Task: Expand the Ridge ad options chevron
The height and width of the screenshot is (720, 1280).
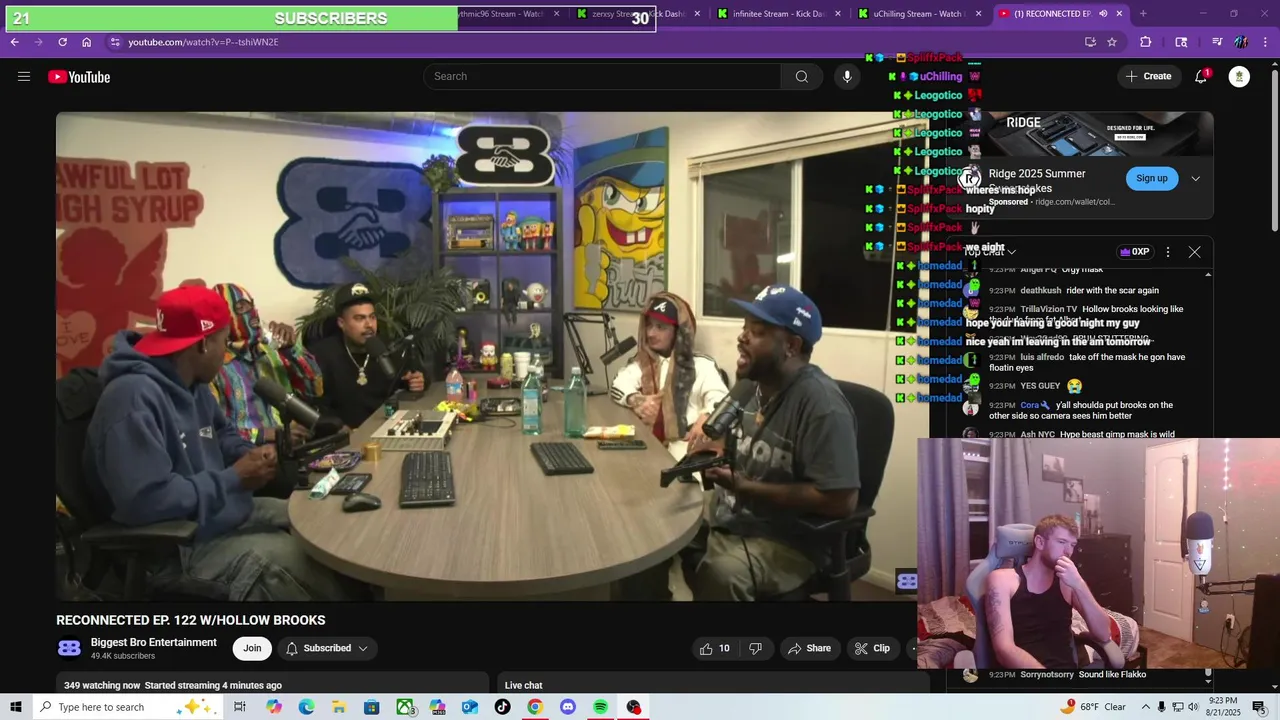Action: point(1195,179)
